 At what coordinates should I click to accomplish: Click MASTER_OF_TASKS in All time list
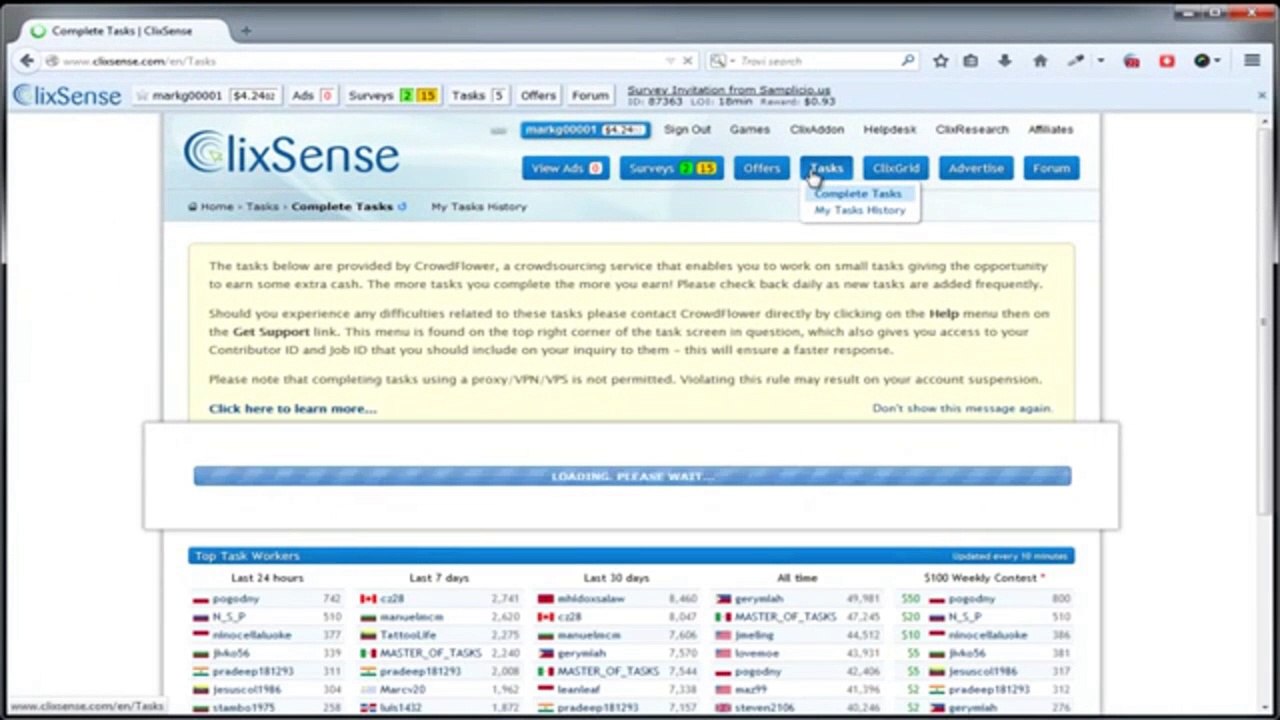(785, 617)
